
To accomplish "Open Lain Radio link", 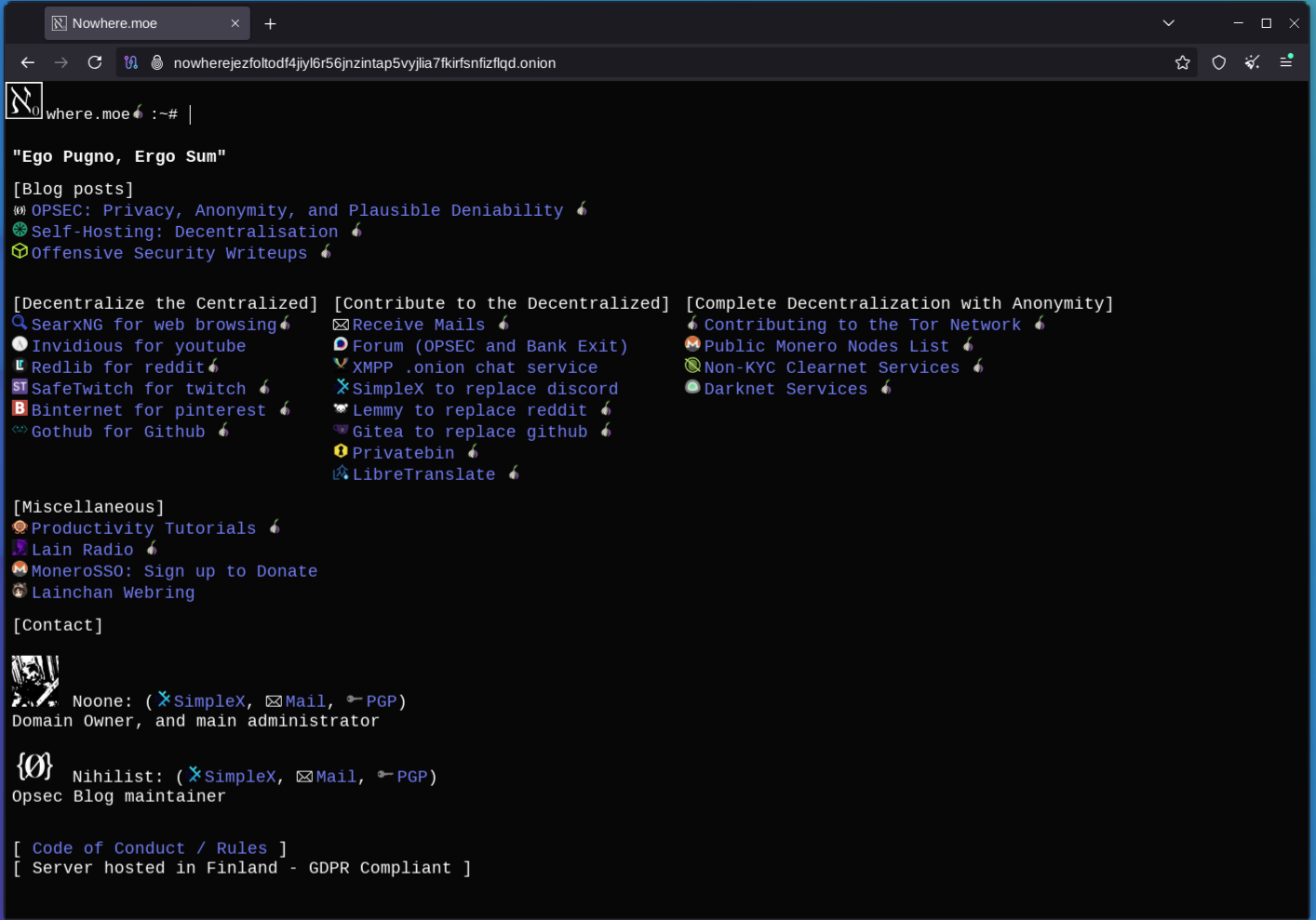I will (x=82, y=551).
